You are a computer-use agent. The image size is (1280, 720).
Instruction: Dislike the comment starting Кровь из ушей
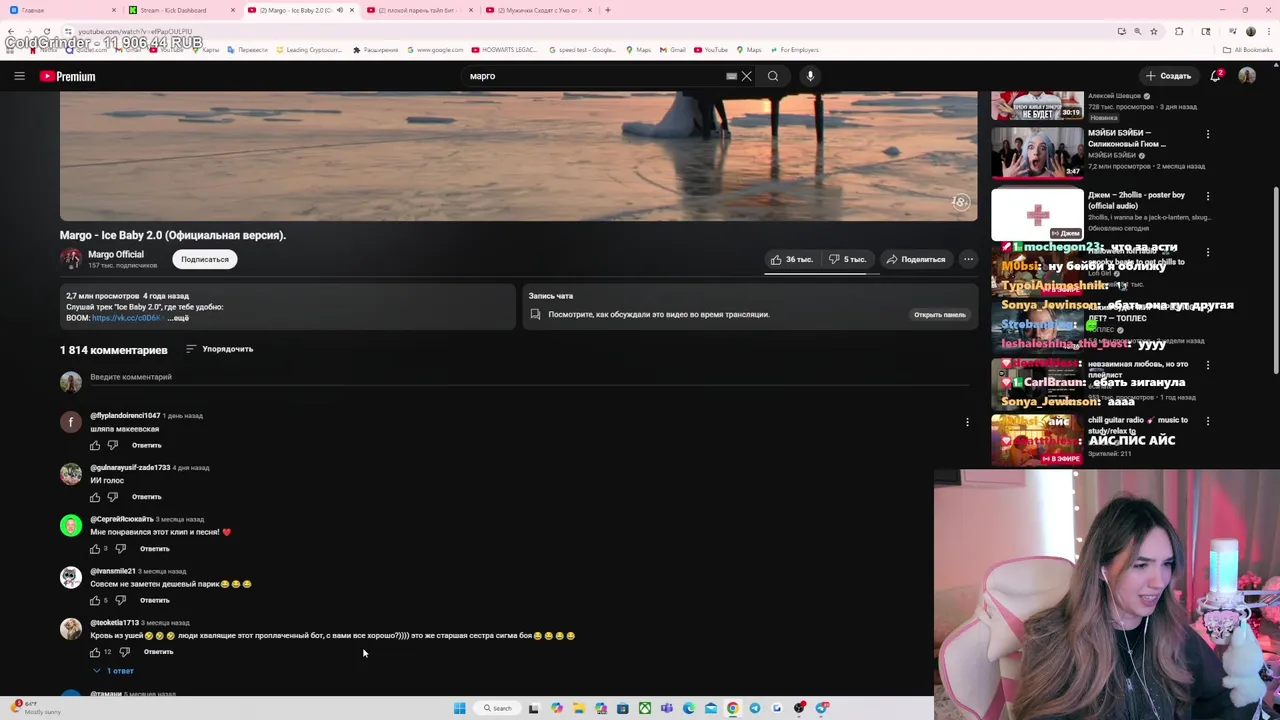pyautogui.click(x=124, y=652)
